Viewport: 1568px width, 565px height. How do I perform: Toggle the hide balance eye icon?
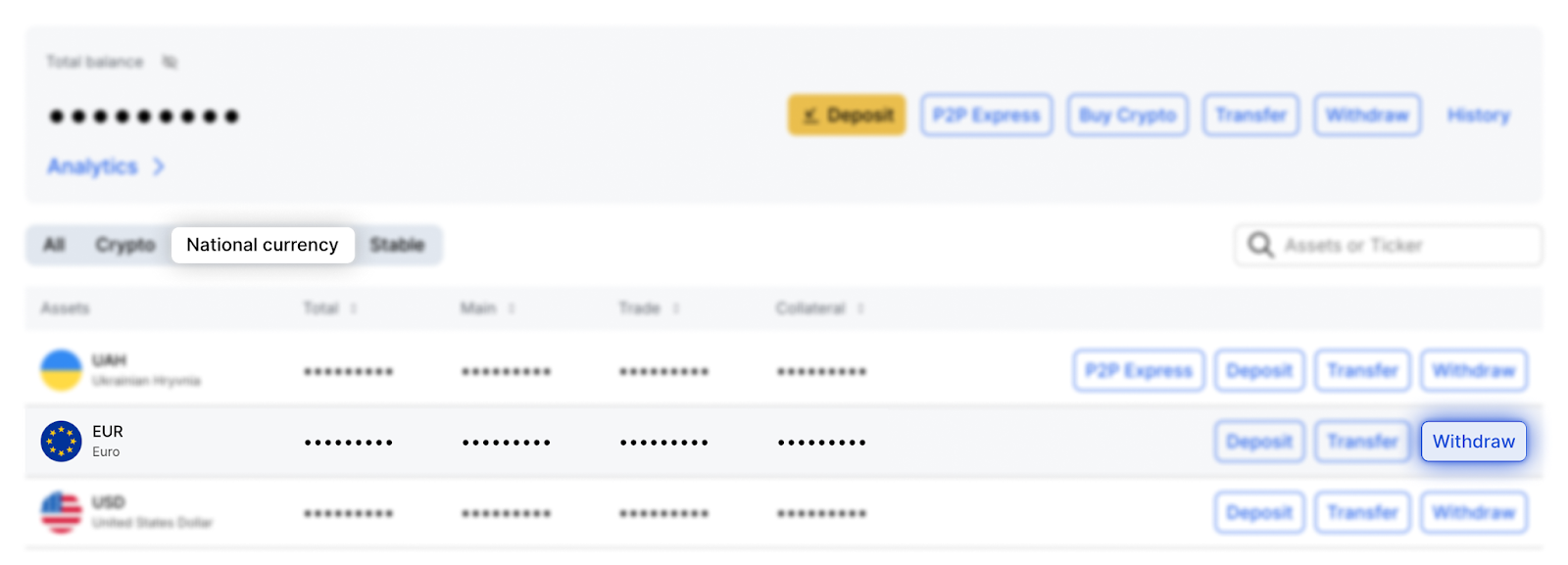[x=170, y=62]
